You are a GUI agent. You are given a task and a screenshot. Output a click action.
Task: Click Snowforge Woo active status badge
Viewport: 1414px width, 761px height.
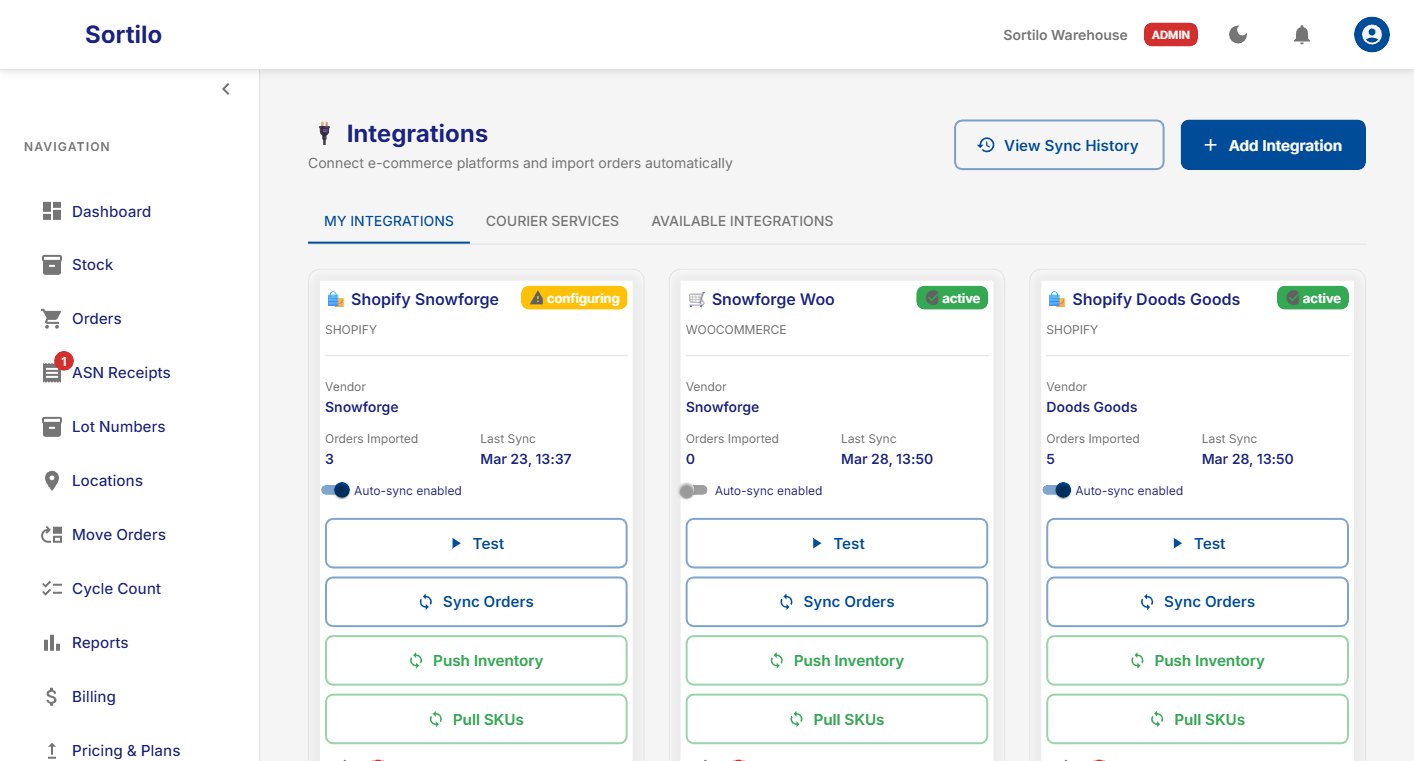[952, 298]
